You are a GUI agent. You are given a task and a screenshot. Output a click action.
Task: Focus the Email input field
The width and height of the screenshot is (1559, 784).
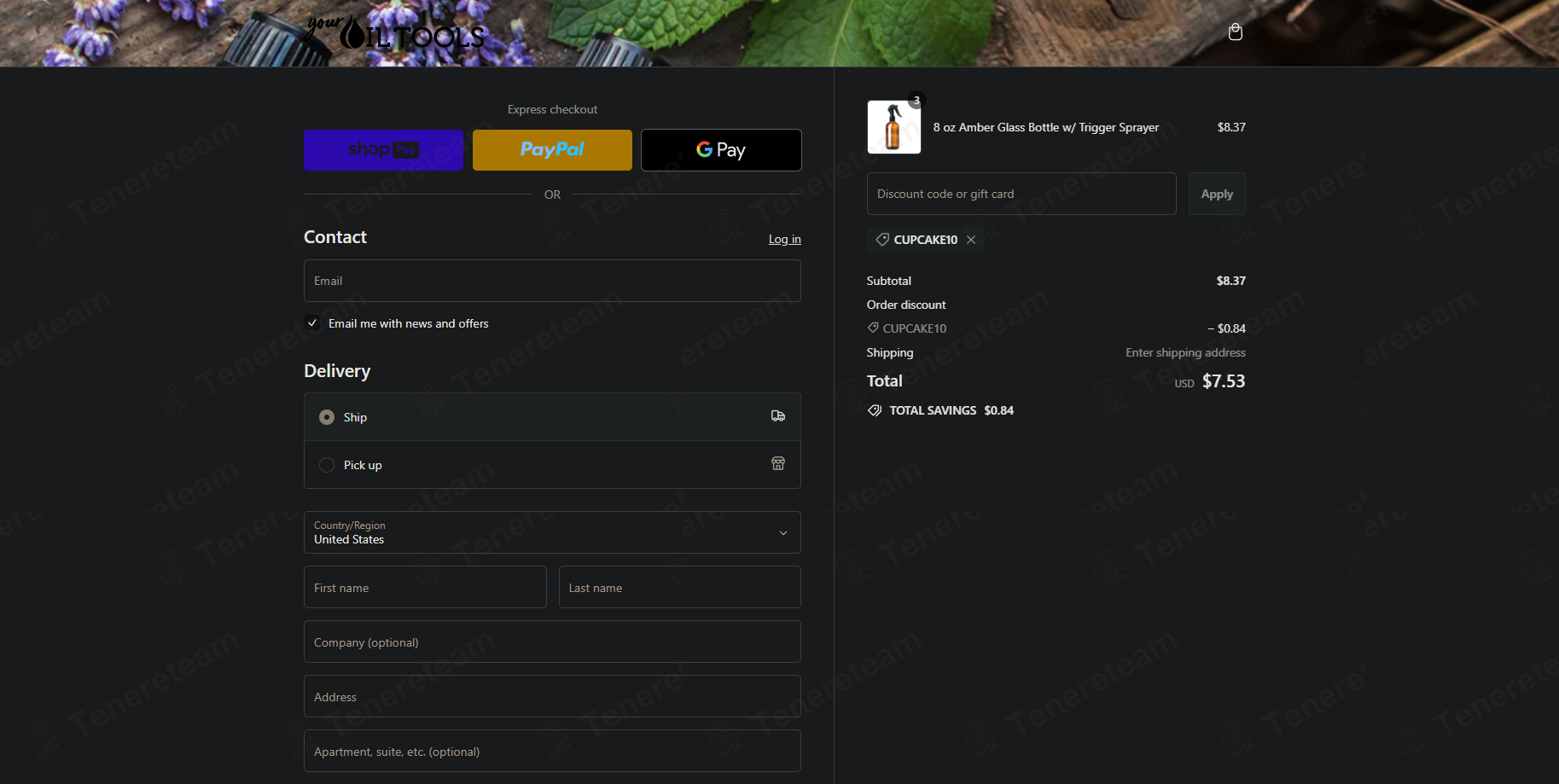point(552,281)
